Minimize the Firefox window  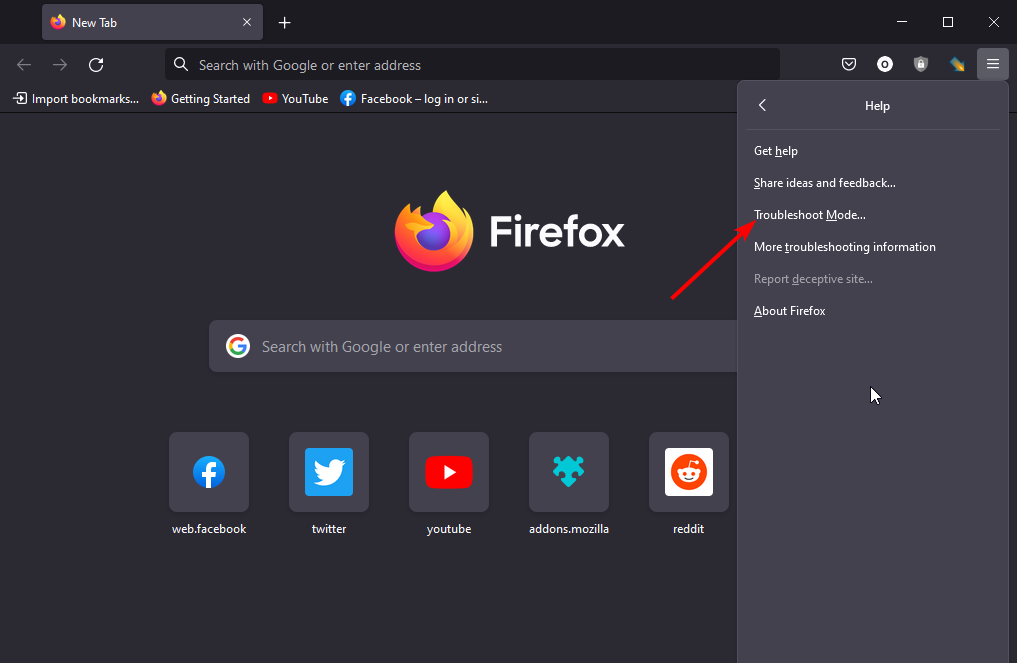click(x=902, y=22)
